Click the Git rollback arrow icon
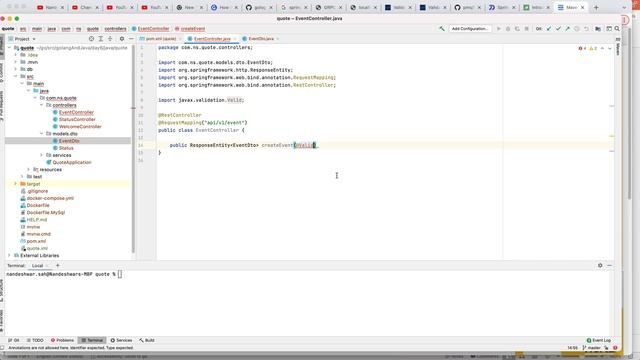 (x=586, y=29)
